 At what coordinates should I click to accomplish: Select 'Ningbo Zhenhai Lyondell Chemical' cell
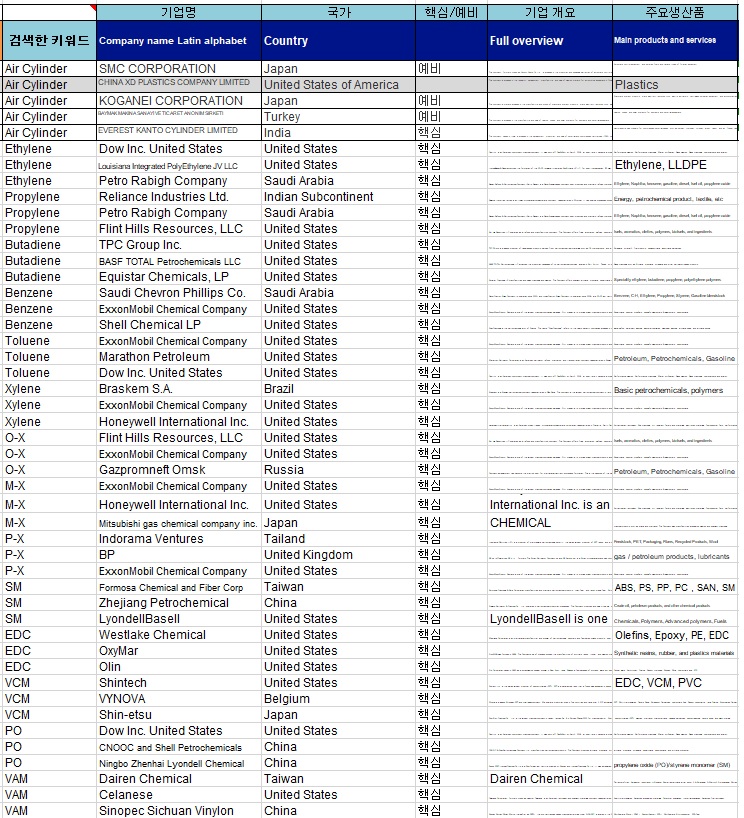[179, 763]
